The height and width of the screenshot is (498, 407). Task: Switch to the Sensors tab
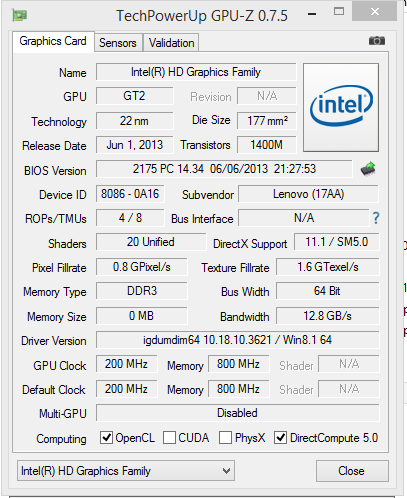coord(118,43)
